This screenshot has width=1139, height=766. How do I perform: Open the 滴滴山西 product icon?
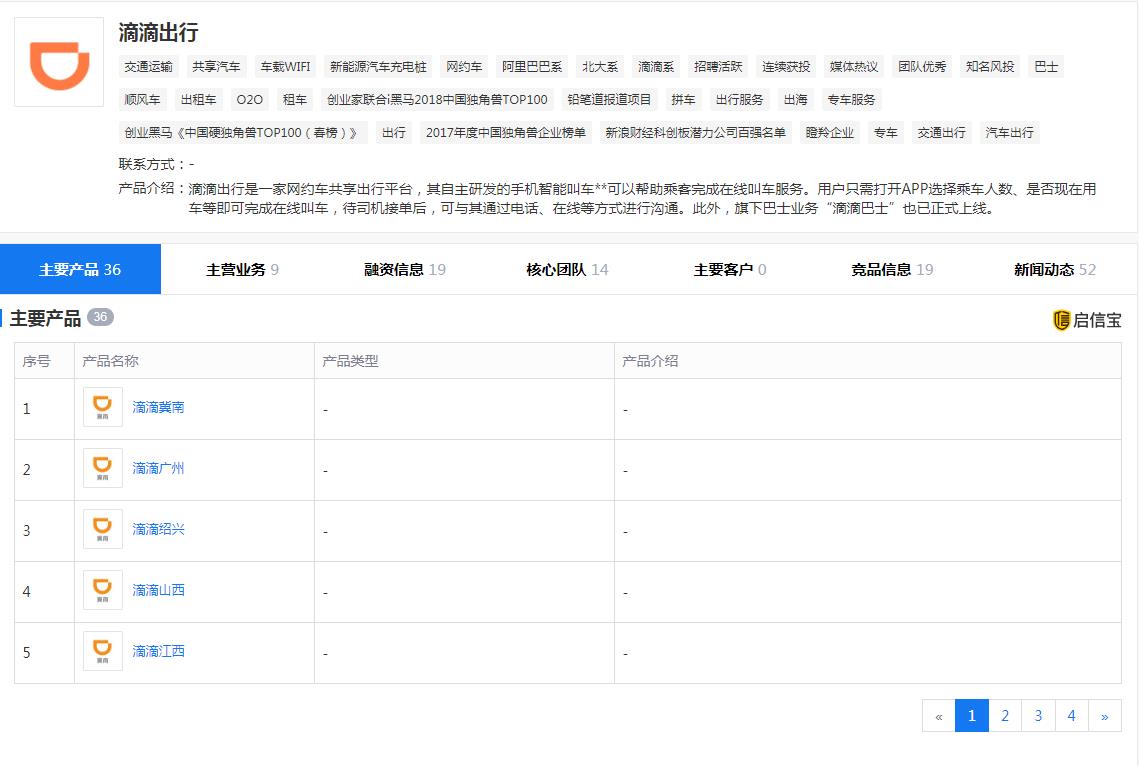(x=102, y=590)
